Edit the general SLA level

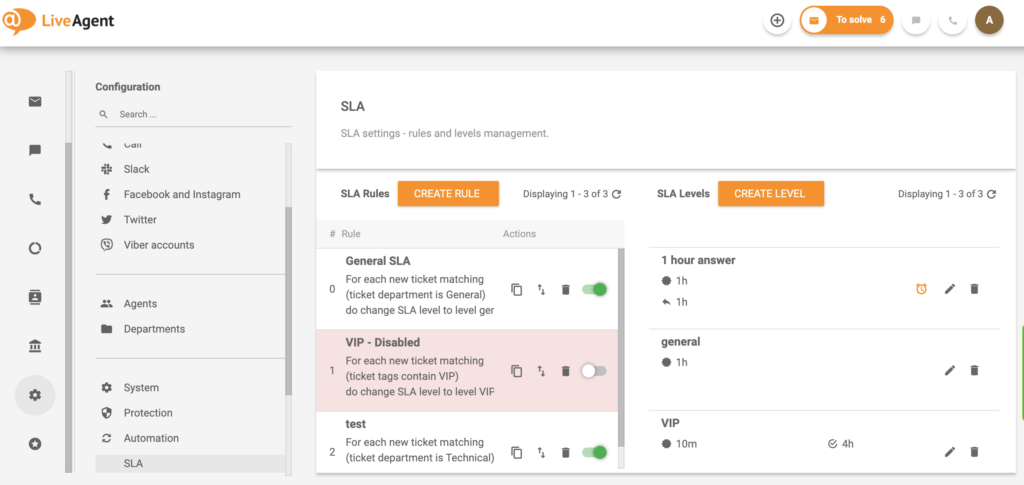point(950,370)
